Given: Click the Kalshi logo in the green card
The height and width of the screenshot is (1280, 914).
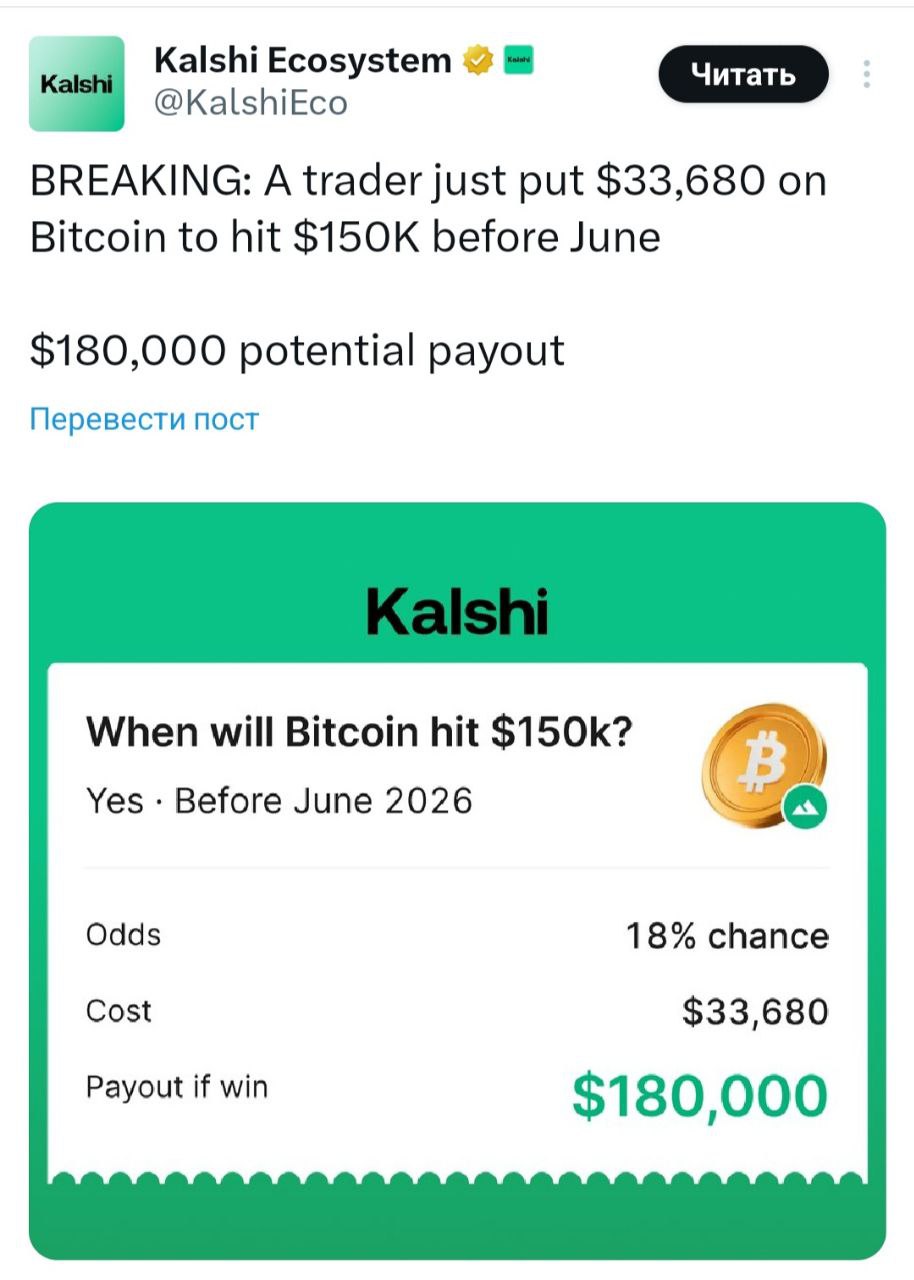Looking at the screenshot, I should pos(457,611).
